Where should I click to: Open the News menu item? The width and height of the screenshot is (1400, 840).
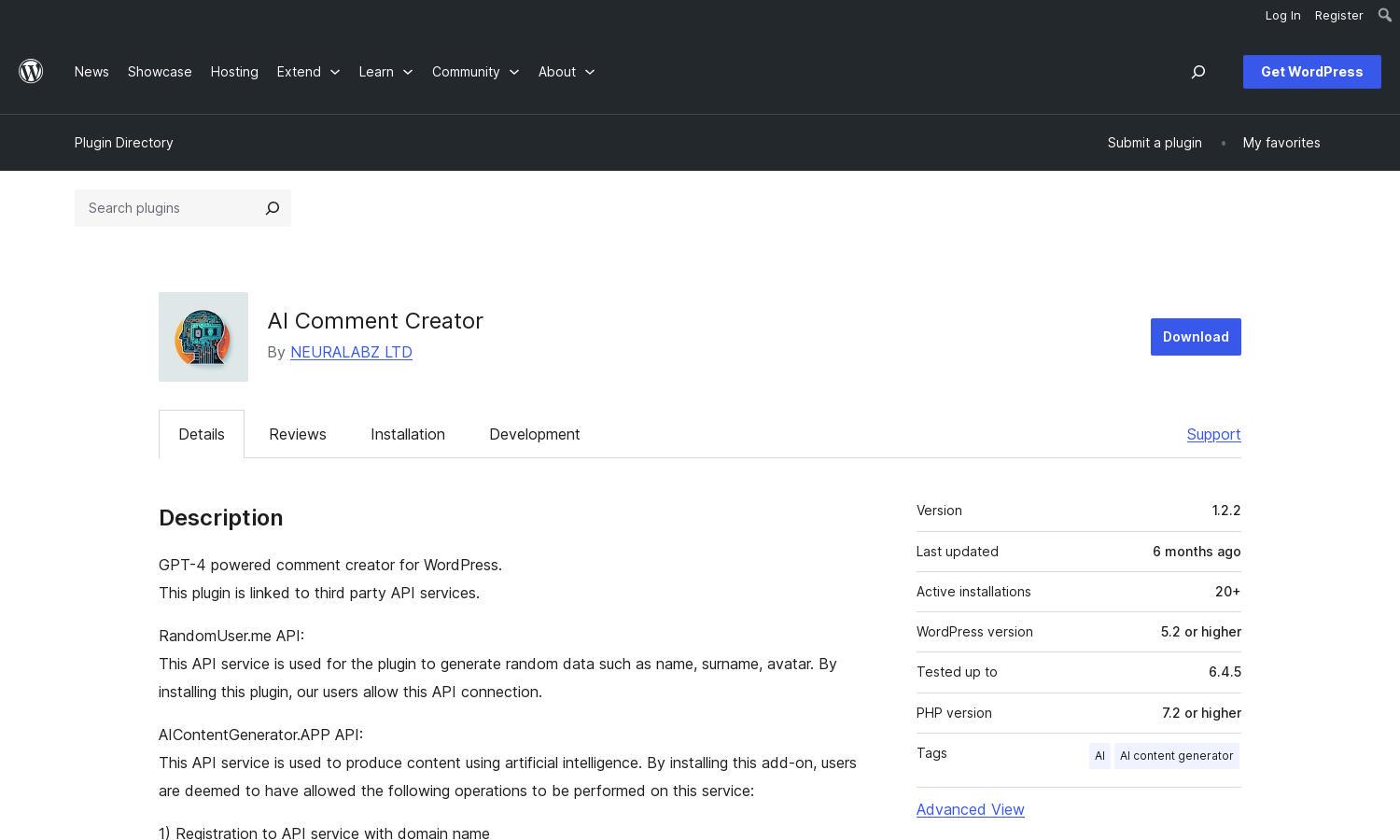(x=91, y=72)
